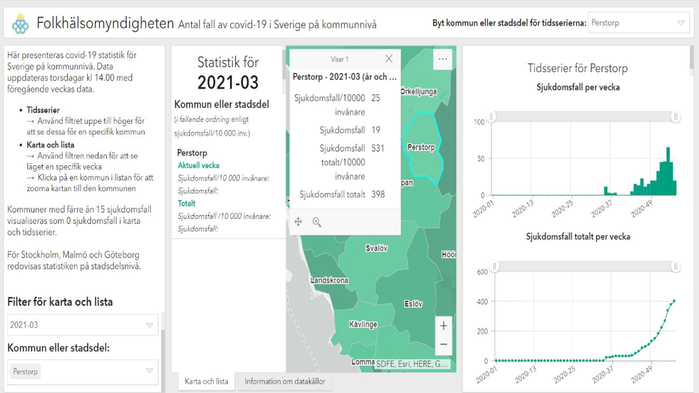Click the zoom-to magnifier icon in popup
This screenshot has height=393, width=699.
click(x=317, y=222)
